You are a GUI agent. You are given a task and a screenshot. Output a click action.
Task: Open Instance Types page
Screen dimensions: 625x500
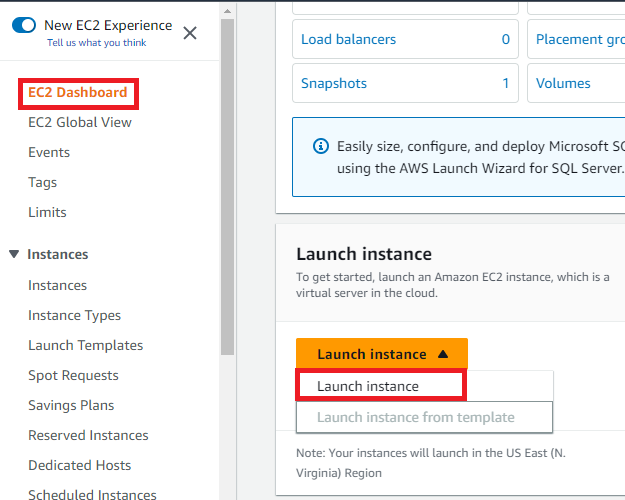coord(74,316)
